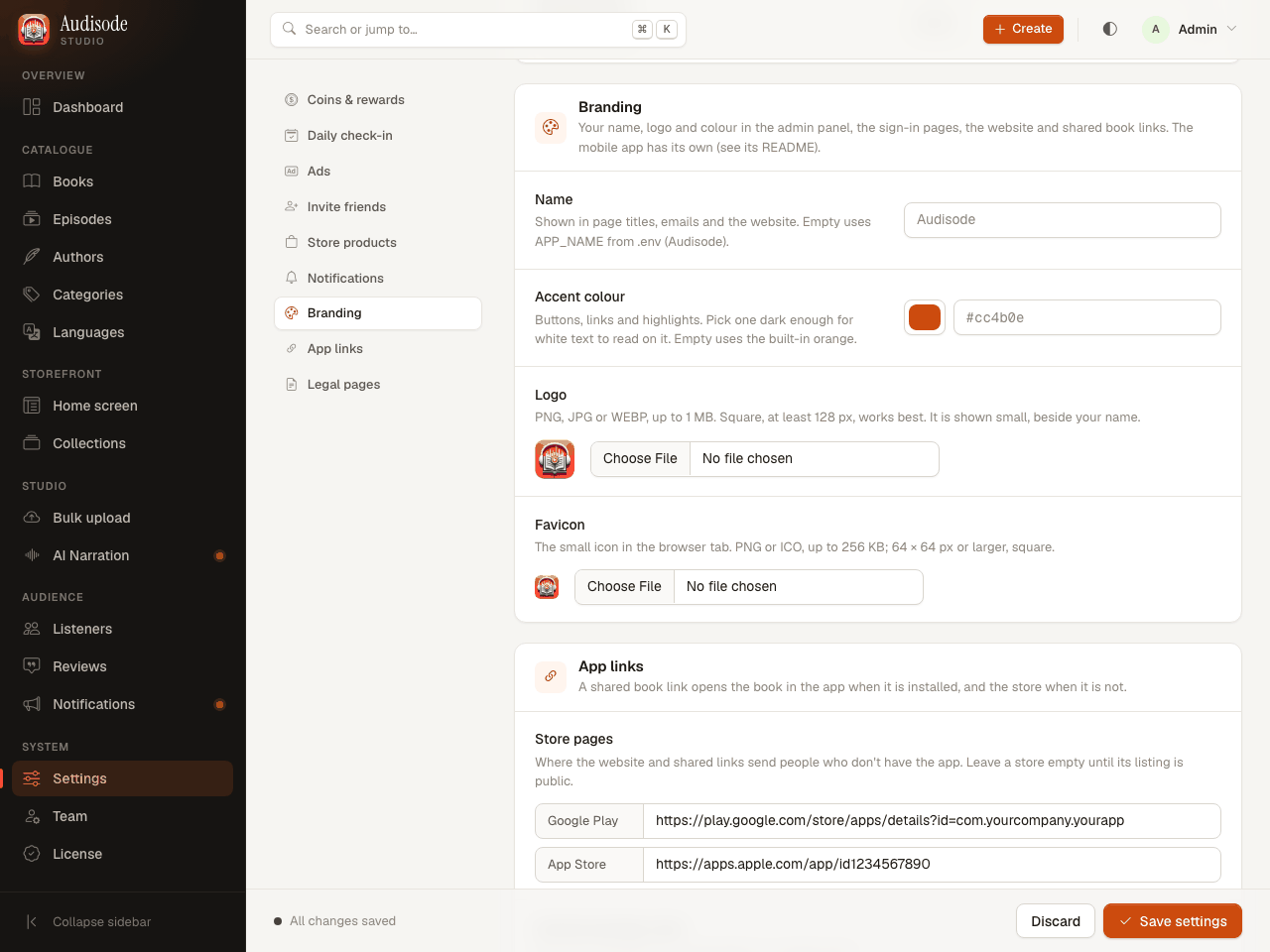Screen dimensions: 1270x952
Task: Click the Reviews quote bubble icon
Action: 32,666
